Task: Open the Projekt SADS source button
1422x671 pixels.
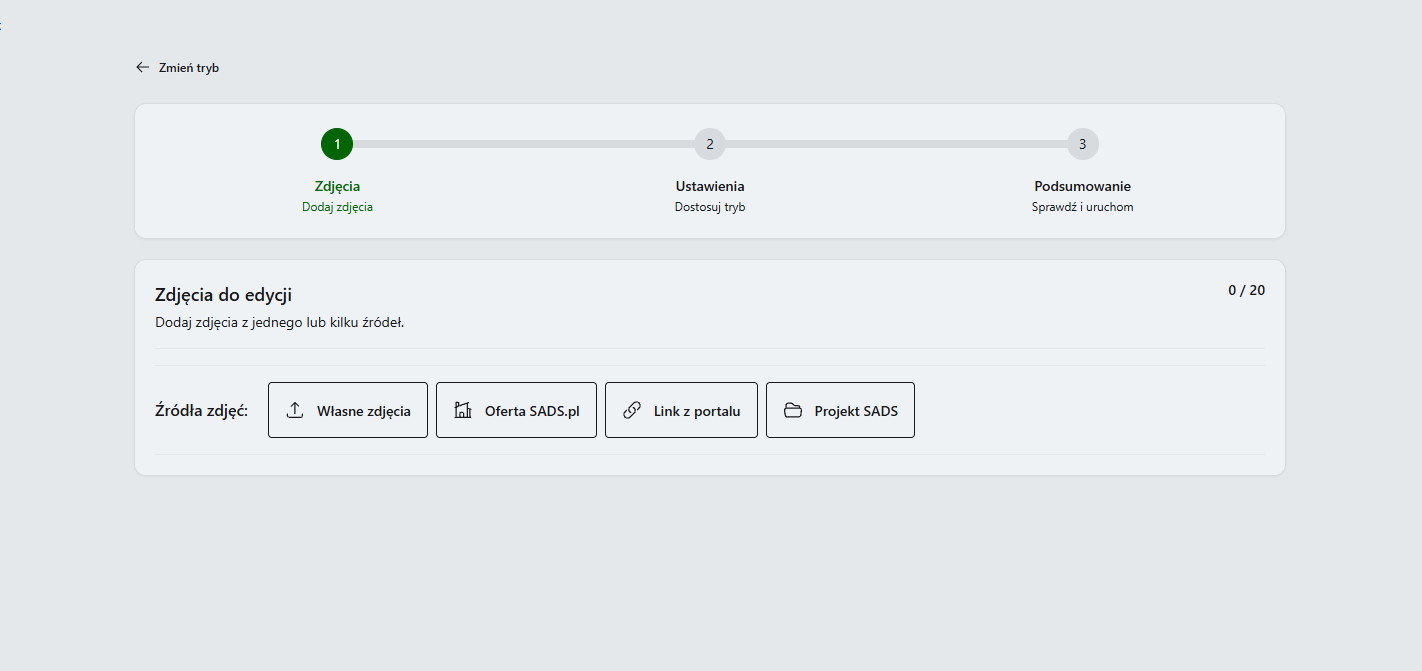Action: [x=840, y=410]
